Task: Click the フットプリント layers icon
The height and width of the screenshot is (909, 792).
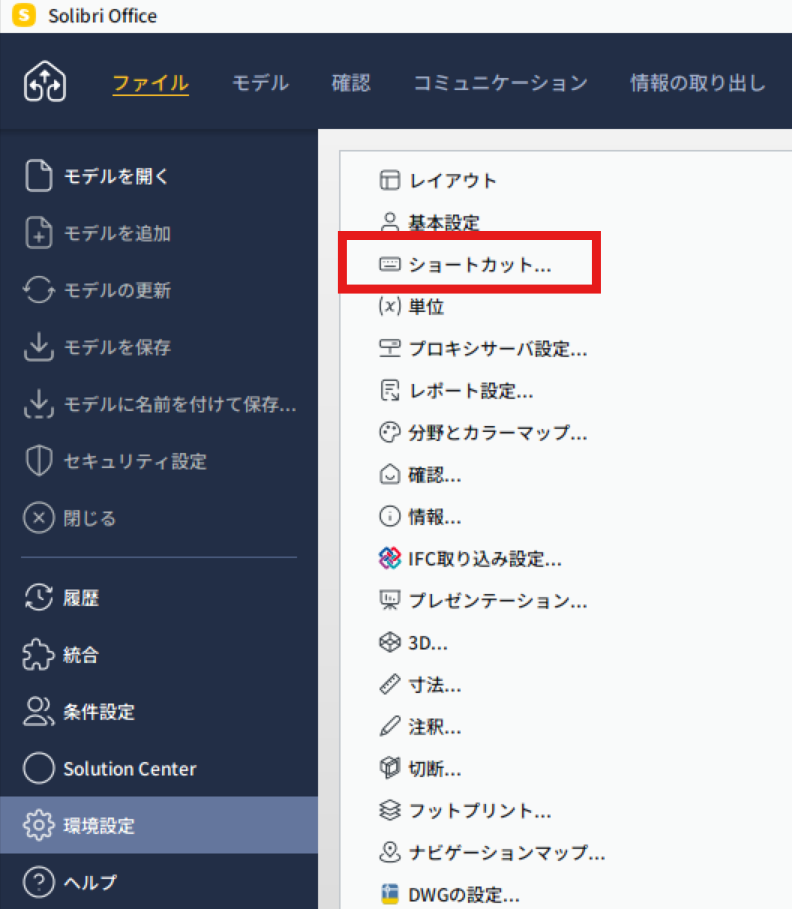Action: pyautogui.click(x=390, y=810)
